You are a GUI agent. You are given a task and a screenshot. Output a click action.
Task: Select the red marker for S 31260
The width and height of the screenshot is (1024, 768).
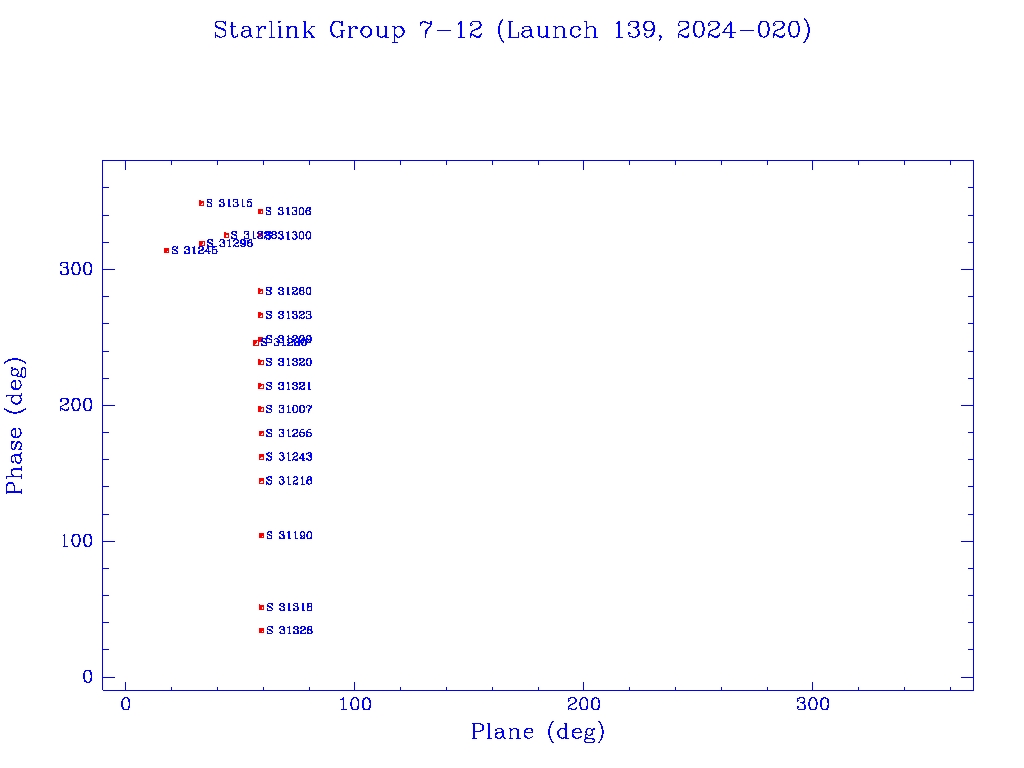[260, 291]
